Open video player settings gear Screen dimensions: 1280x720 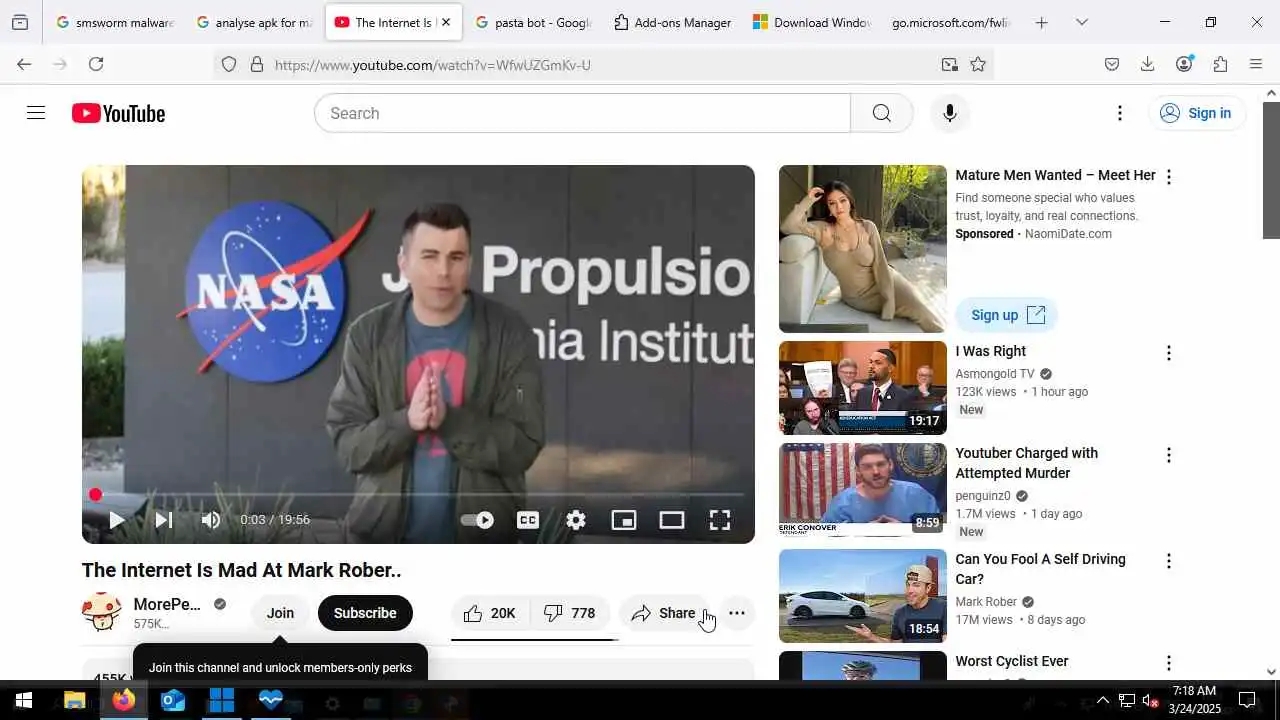point(576,520)
